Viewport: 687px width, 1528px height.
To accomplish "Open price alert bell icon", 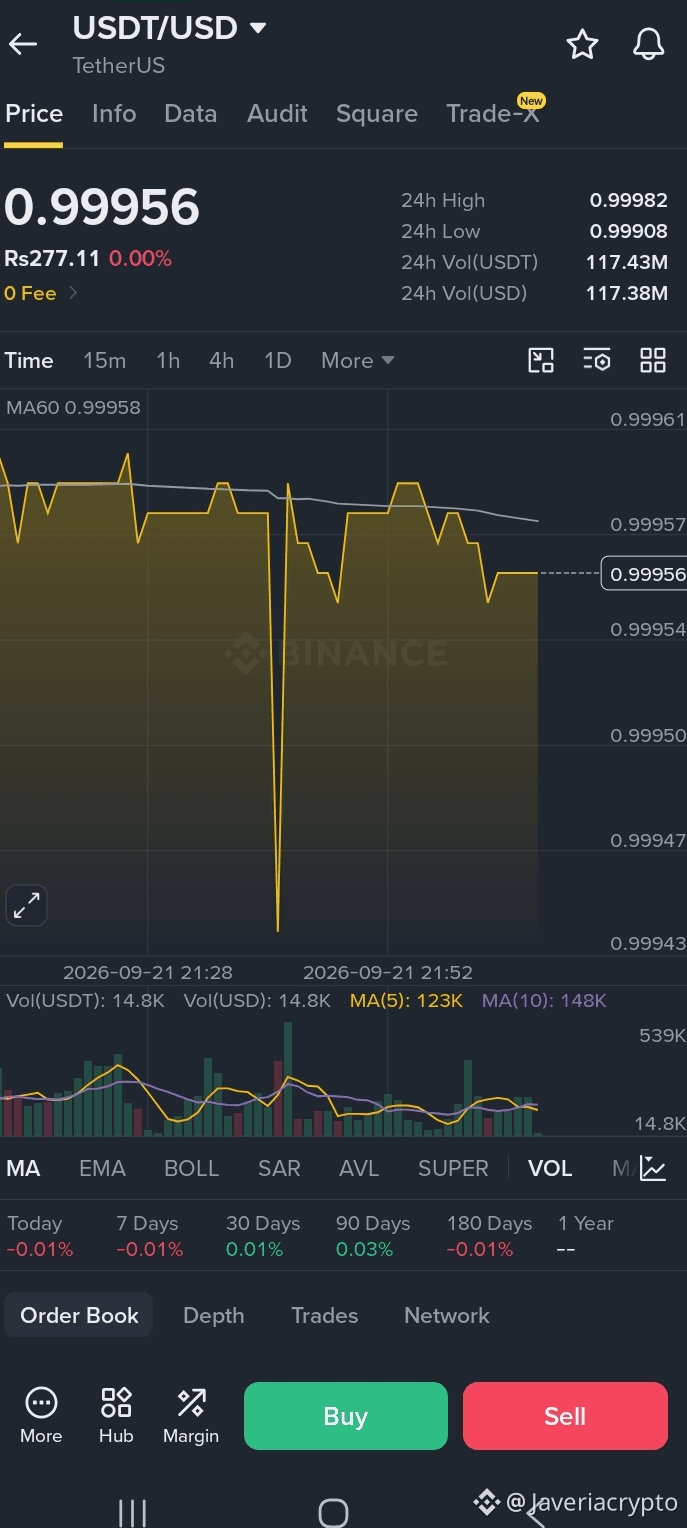I will [649, 44].
